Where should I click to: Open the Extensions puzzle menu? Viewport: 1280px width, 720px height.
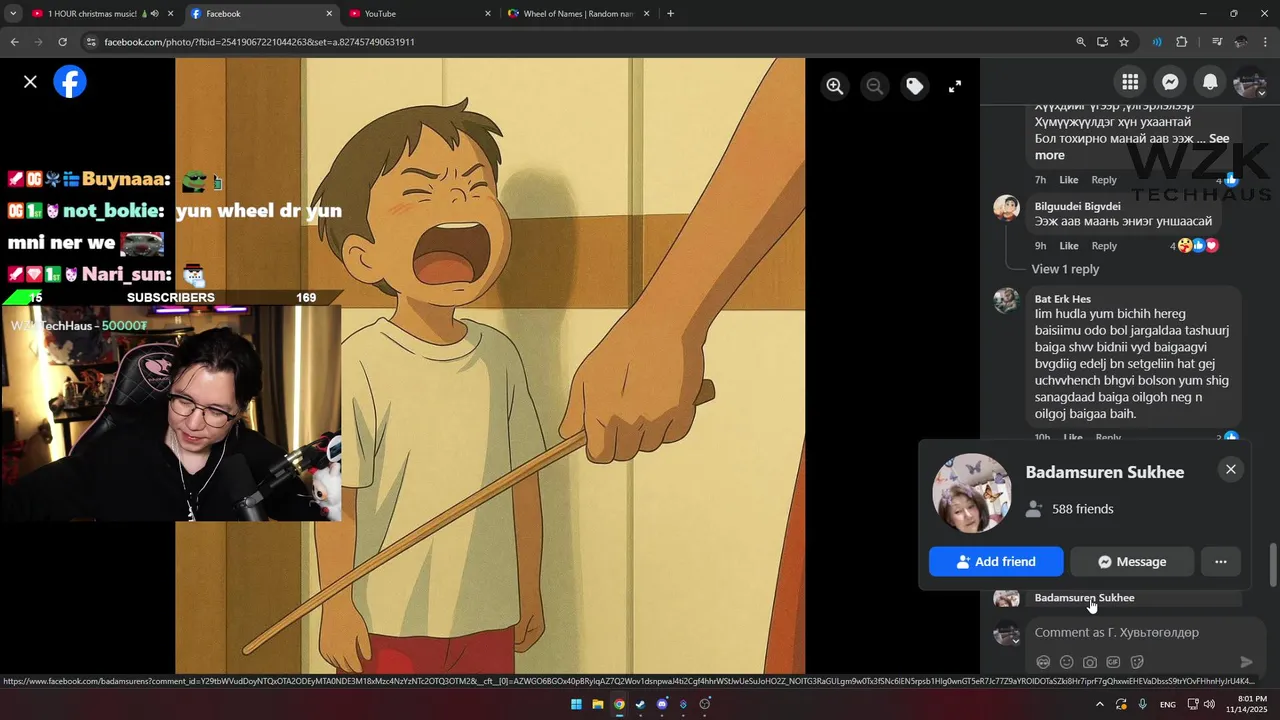point(1182,42)
